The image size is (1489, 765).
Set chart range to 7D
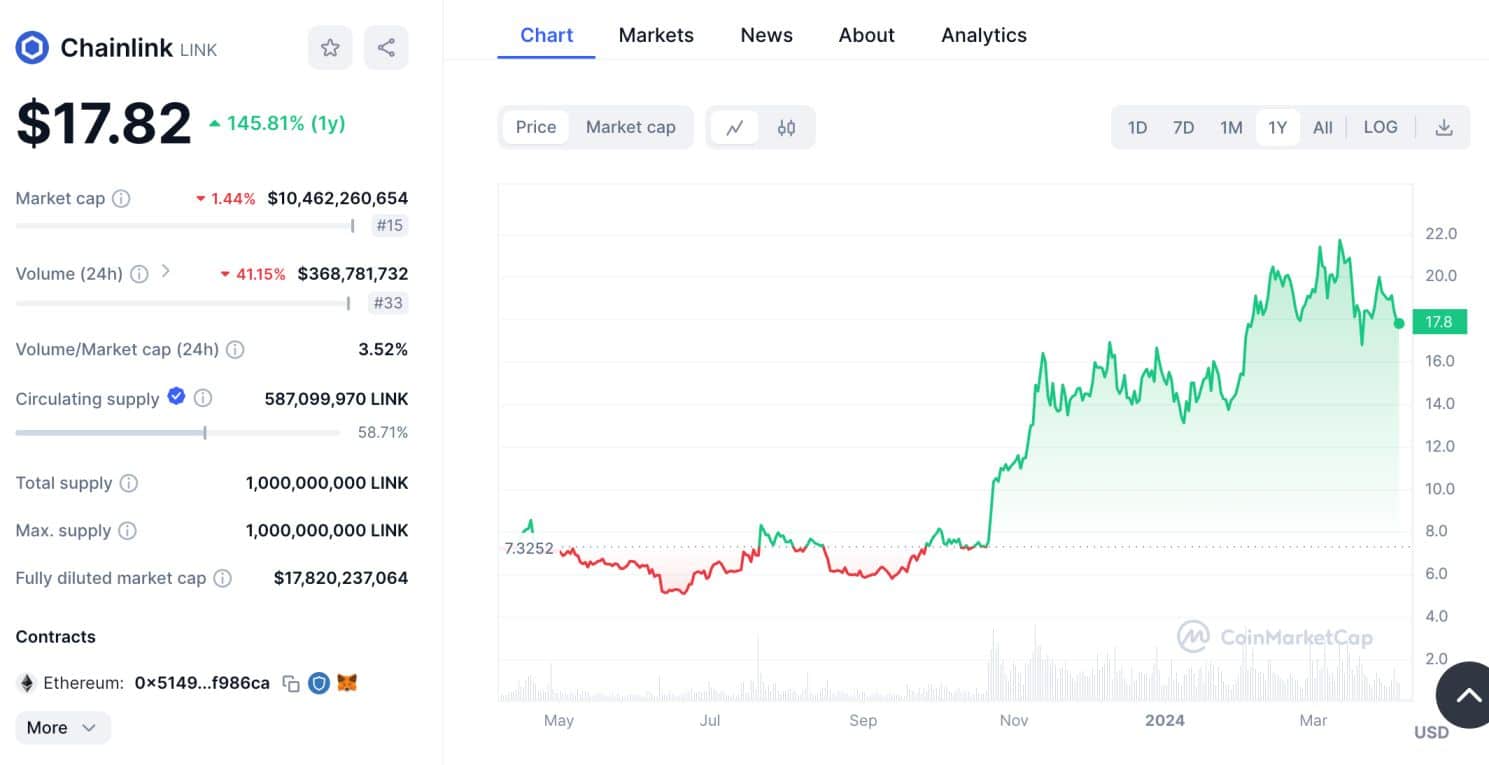[1183, 127]
